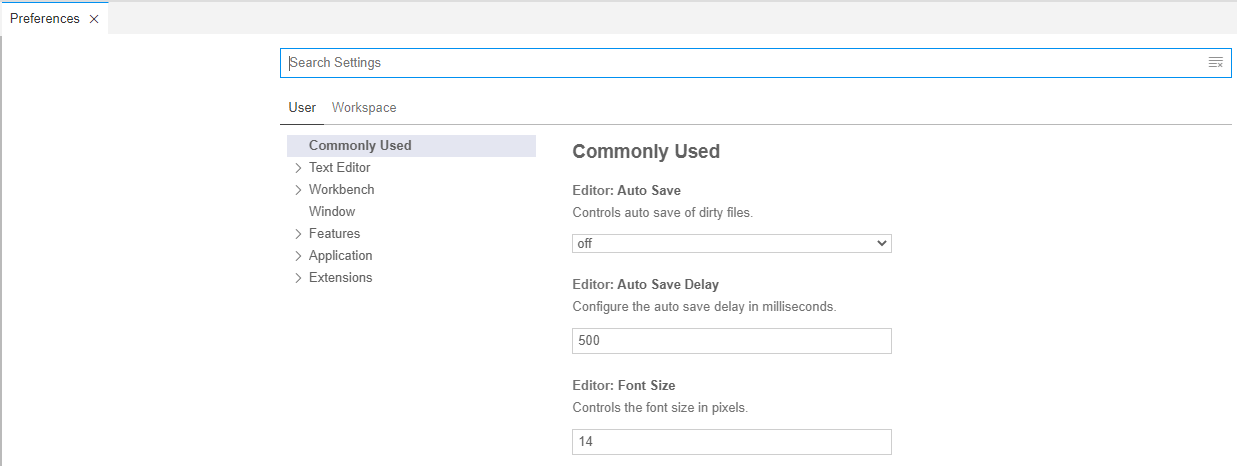Close the Preferences tab
Viewport: 1237px width, 466px height.
(94, 19)
